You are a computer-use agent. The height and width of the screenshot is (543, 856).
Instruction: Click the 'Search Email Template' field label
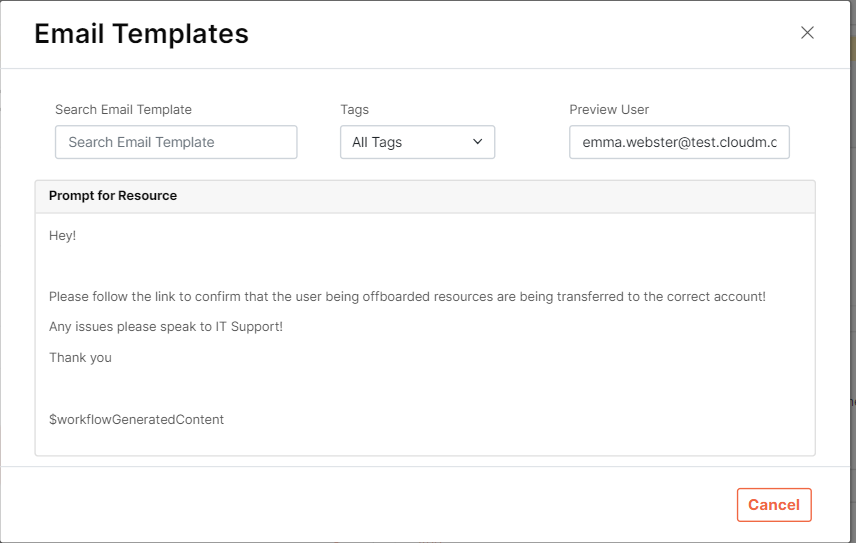pos(123,110)
